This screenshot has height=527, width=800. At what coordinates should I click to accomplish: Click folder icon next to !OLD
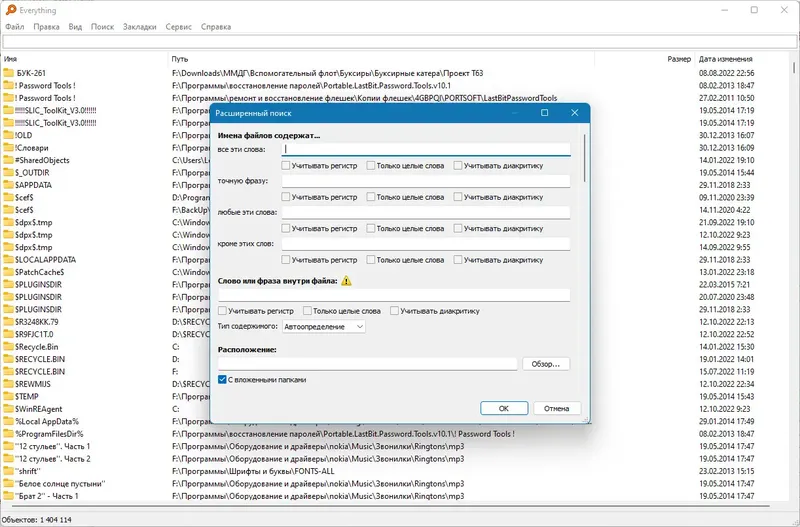[x=8, y=135]
